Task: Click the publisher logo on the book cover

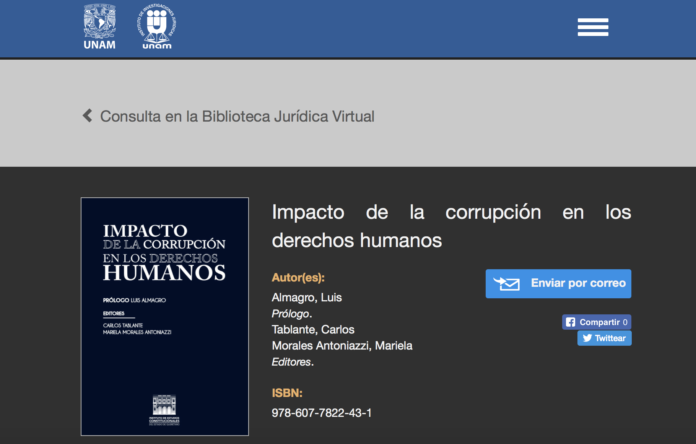Action: click(164, 409)
